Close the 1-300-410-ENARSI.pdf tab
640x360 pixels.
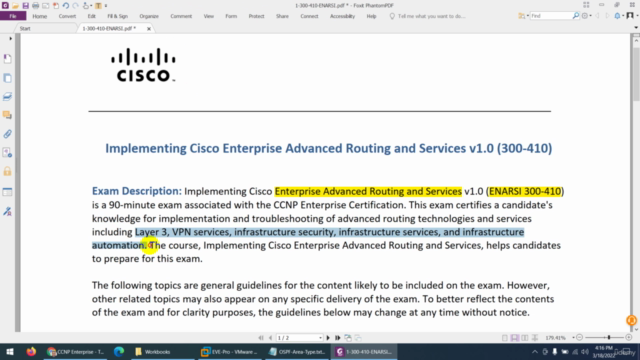click(149, 29)
